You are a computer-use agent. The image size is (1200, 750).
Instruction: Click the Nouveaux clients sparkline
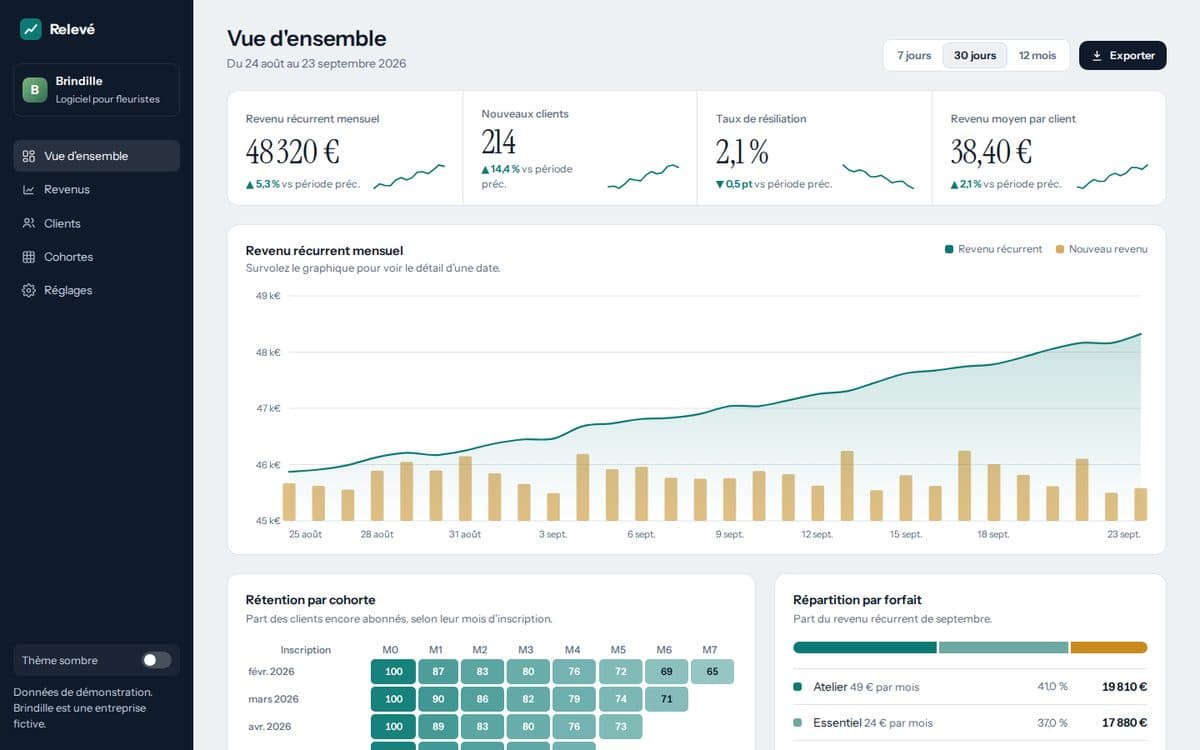coord(643,177)
